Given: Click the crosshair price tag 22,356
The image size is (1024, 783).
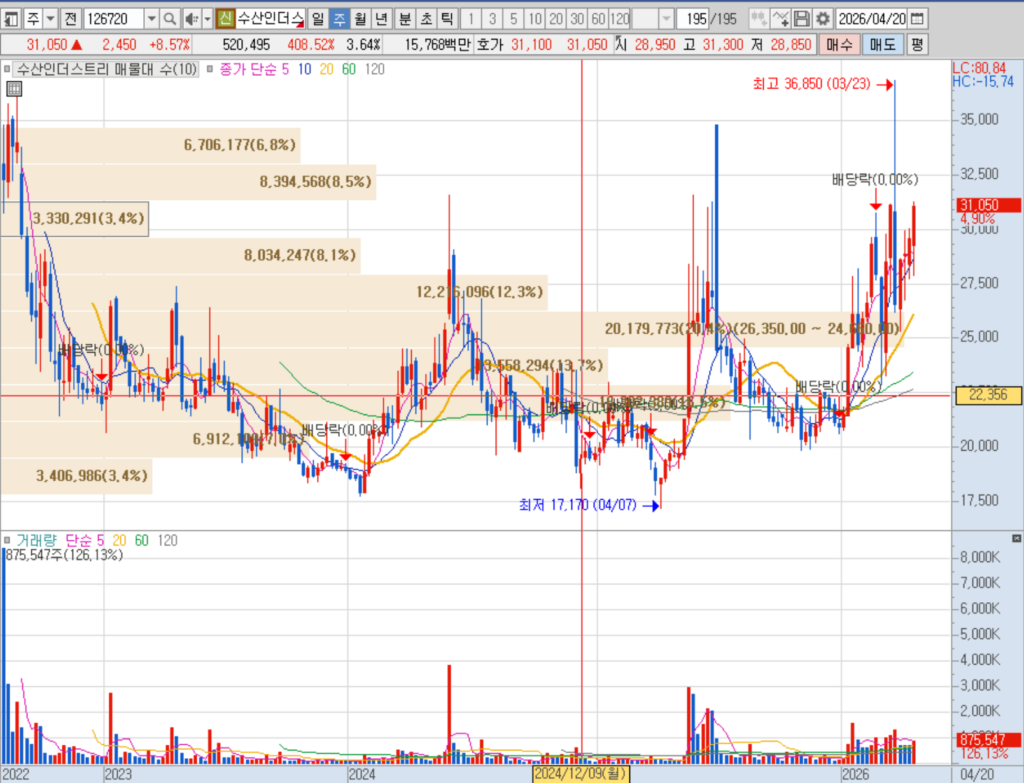Looking at the screenshot, I should [988, 394].
